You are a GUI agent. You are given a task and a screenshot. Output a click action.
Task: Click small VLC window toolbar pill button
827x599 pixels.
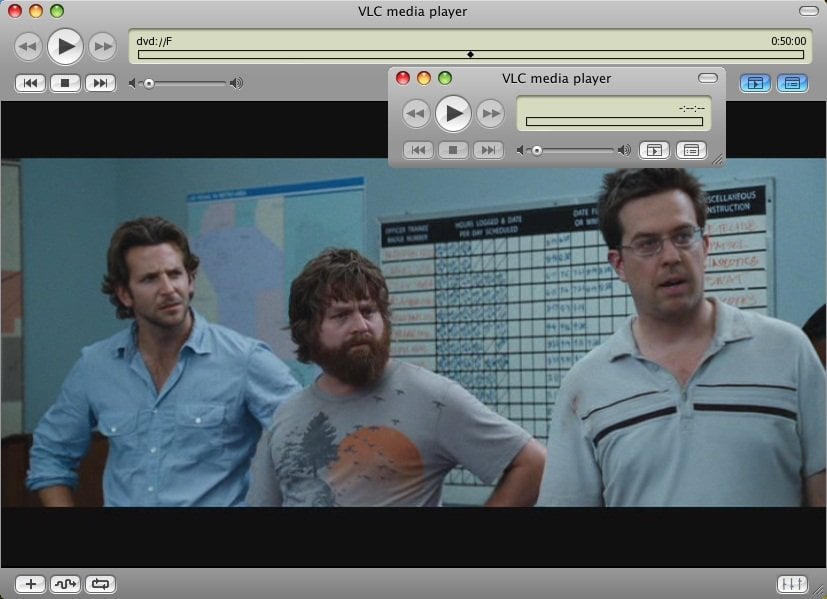(707, 78)
